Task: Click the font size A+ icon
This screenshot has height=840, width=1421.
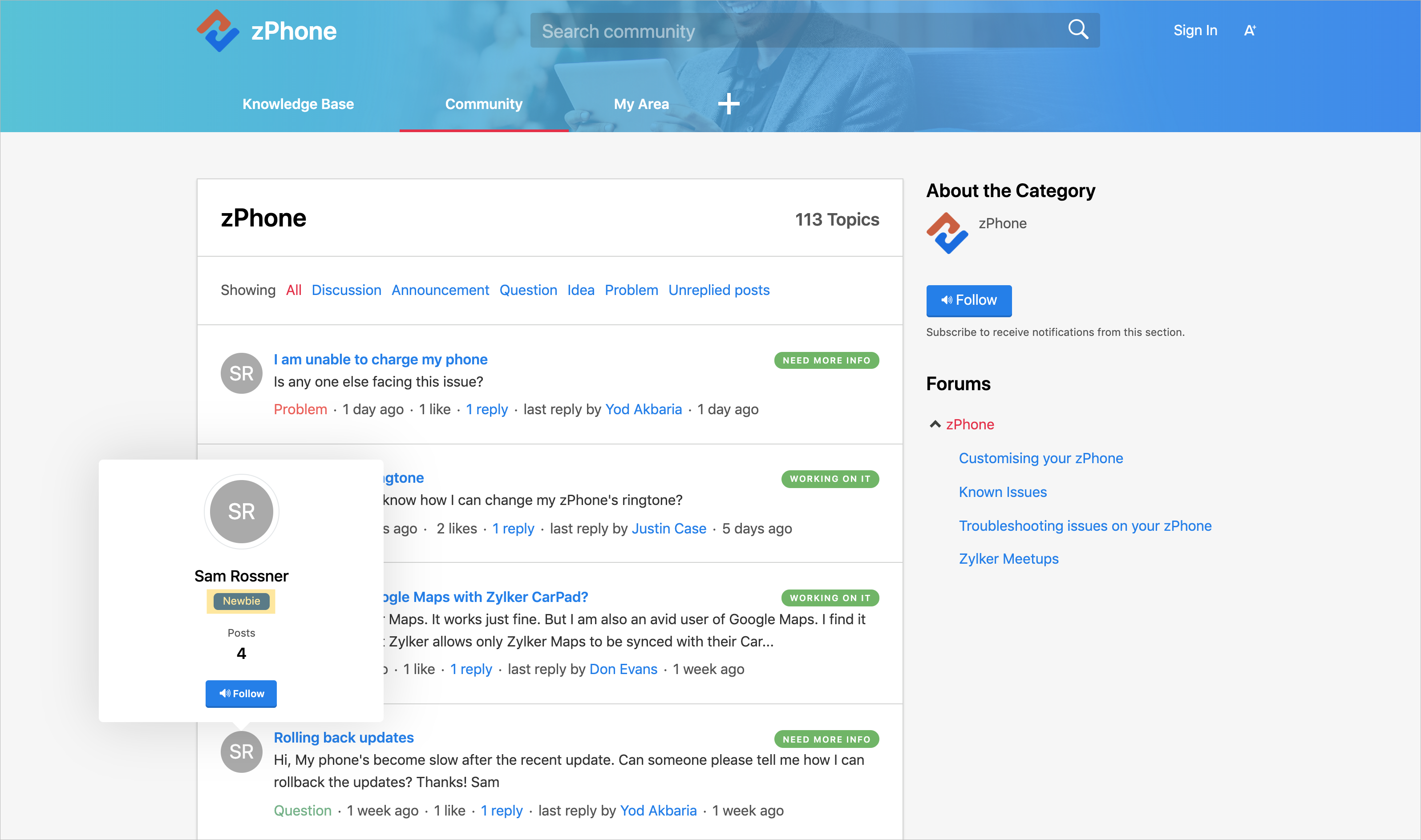Action: click(x=1250, y=31)
